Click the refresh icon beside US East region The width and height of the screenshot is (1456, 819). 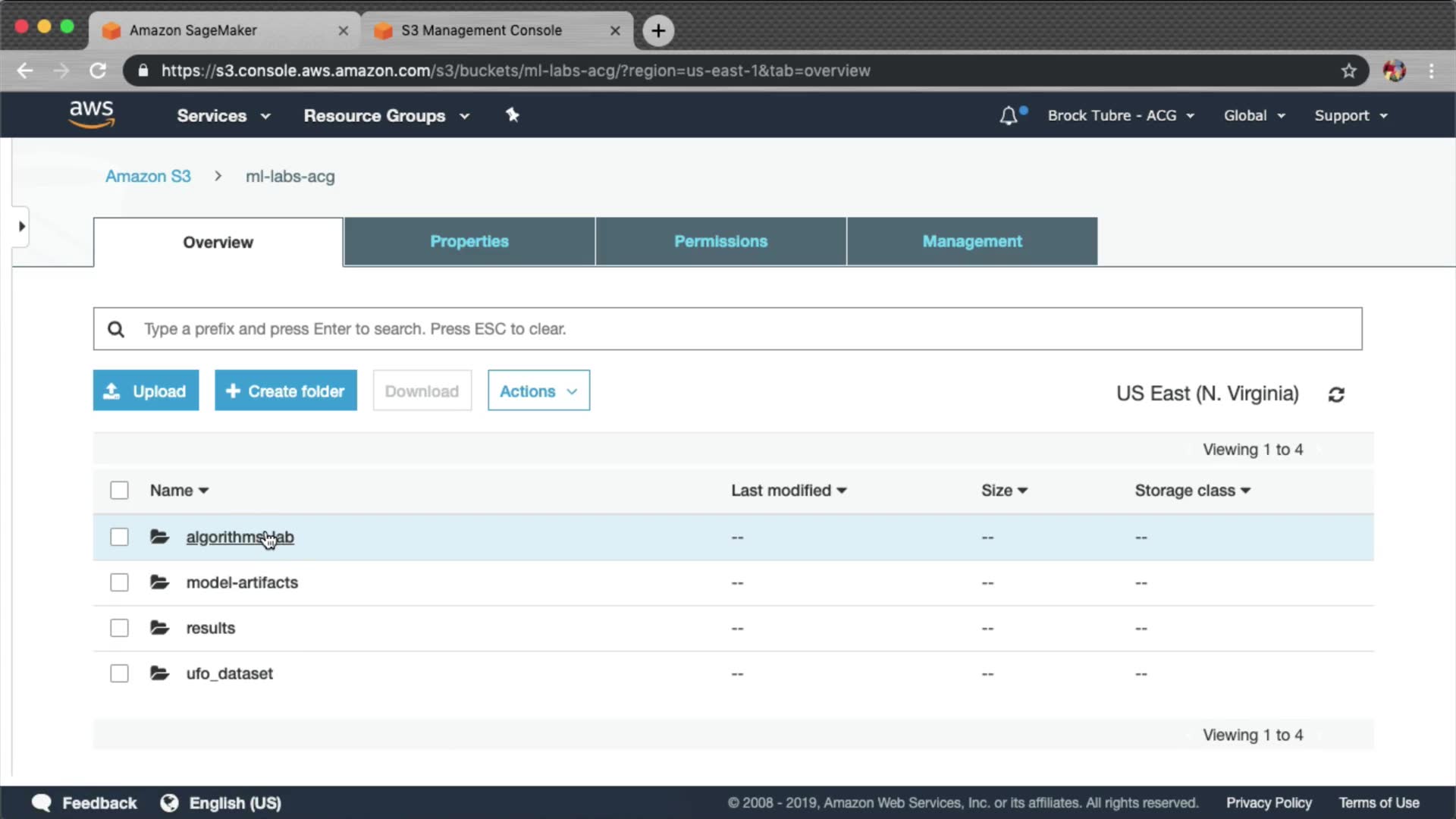(1336, 394)
